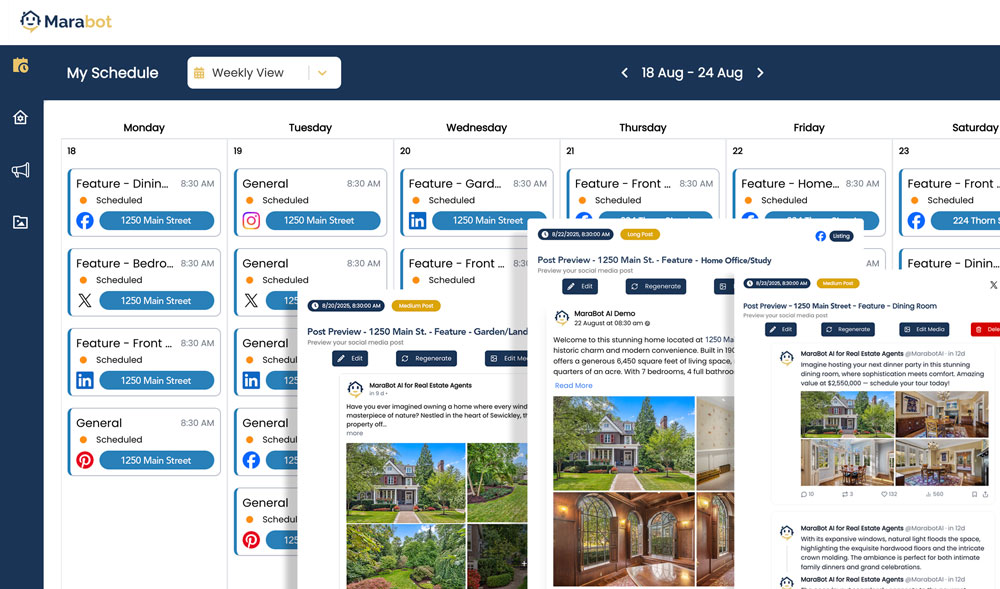Open the media gallery icon in the sidebar
The width and height of the screenshot is (1000, 589).
click(20, 222)
